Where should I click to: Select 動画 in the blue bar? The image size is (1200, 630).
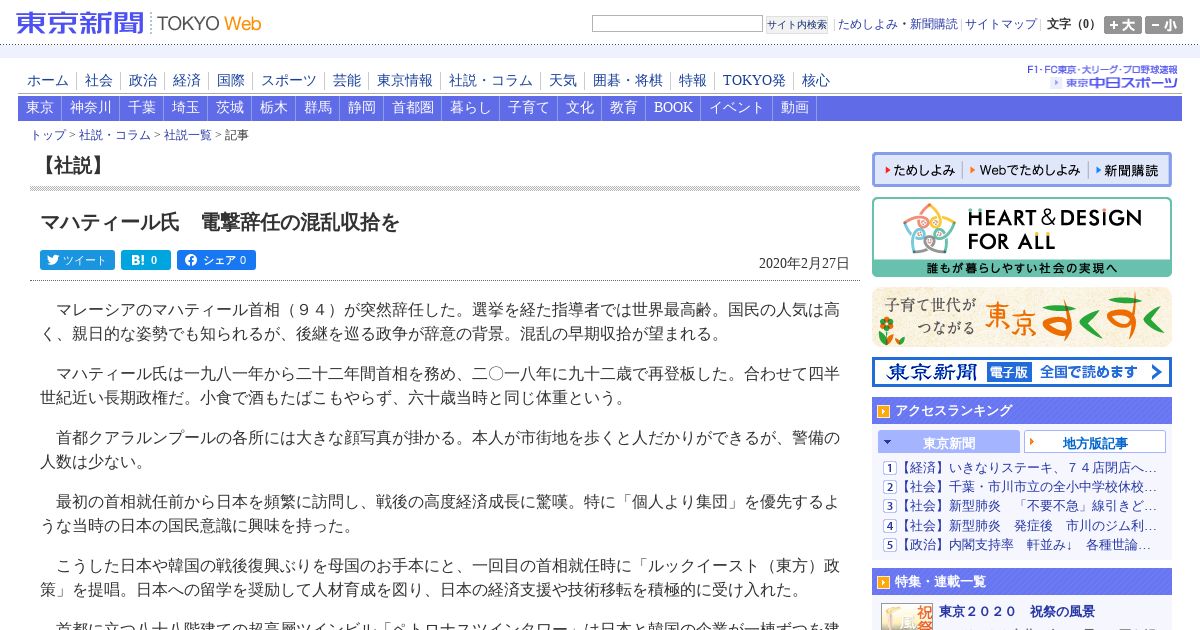tap(795, 108)
